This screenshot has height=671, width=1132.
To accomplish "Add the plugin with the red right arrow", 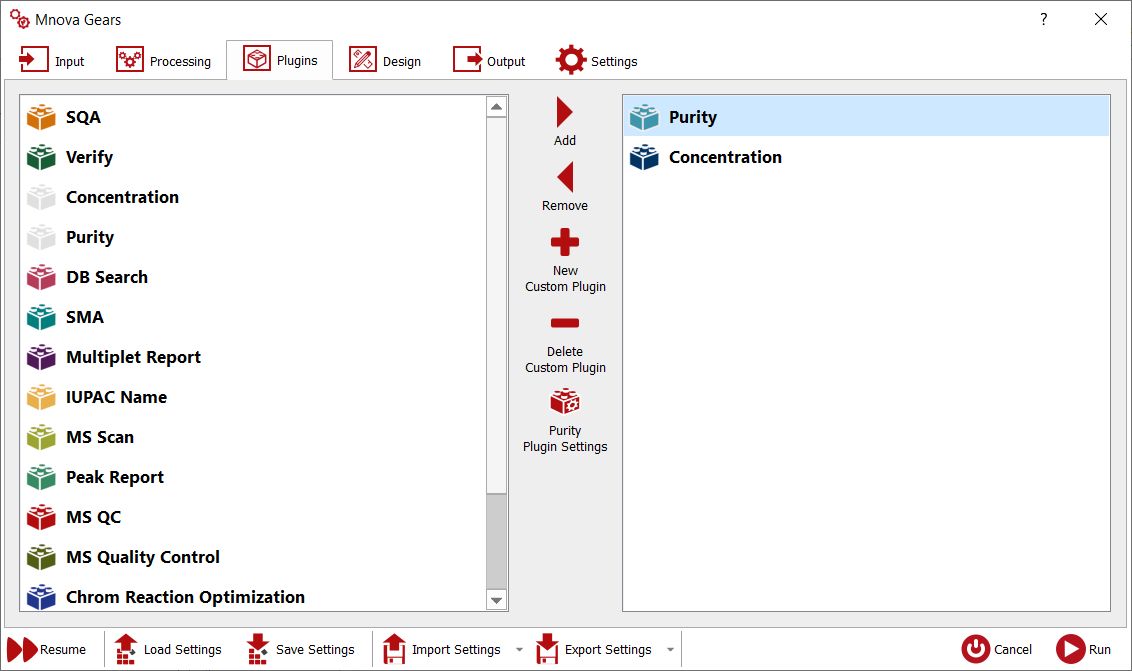I will tap(565, 113).
